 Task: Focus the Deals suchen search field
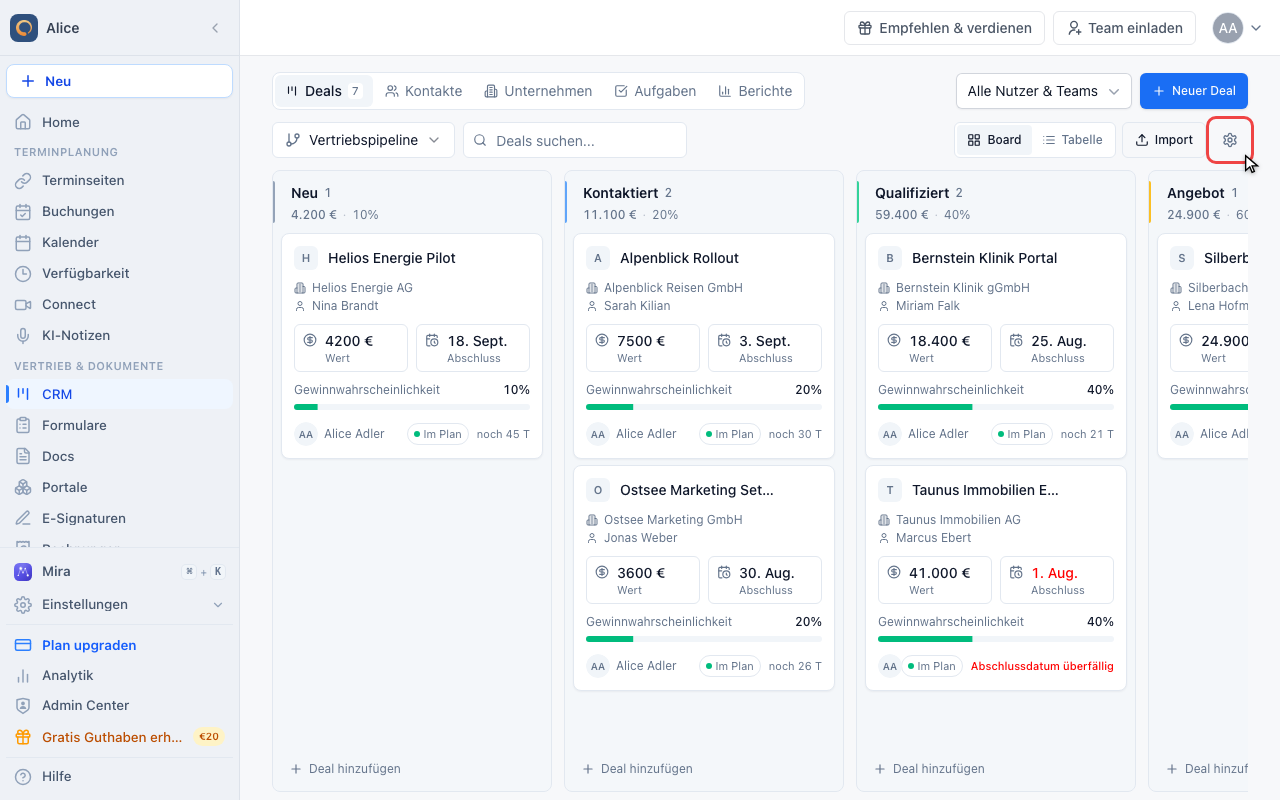pyautogui.click(x=575, y=140)
